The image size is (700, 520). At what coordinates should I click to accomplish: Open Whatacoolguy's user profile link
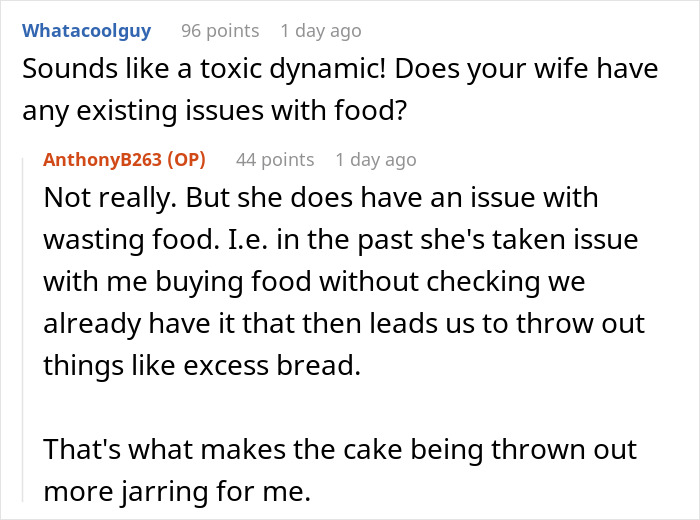click(86, 30)
